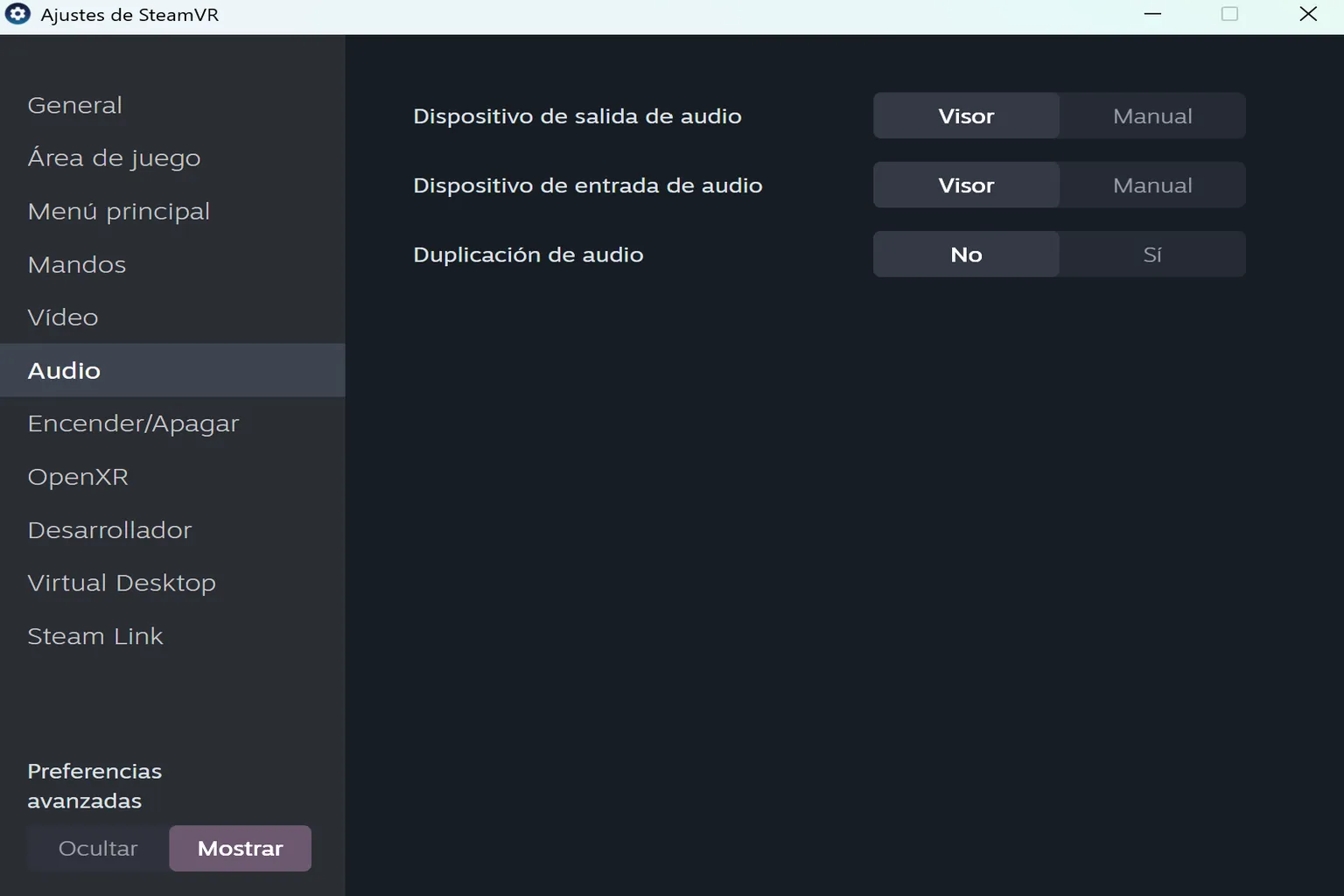Open the Área de juego section
1344x896 pixels.
pyautogui.click(x=172, y=158)
